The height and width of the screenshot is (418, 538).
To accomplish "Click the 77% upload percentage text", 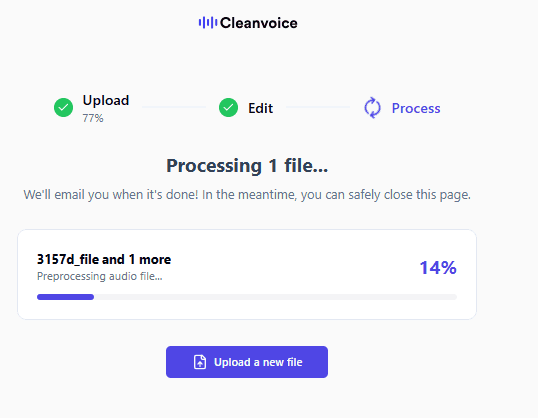I will coord(93,118).
